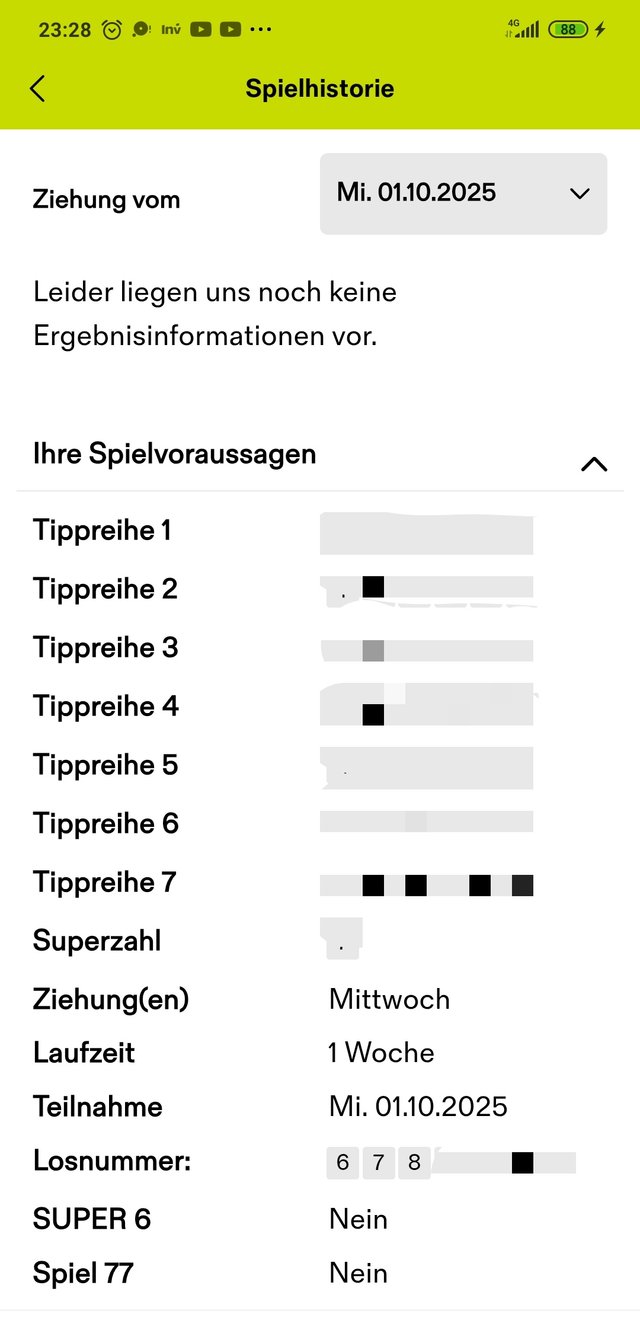
Task: Tap the three-dots notification overflow icon
Action: (260, 30)
